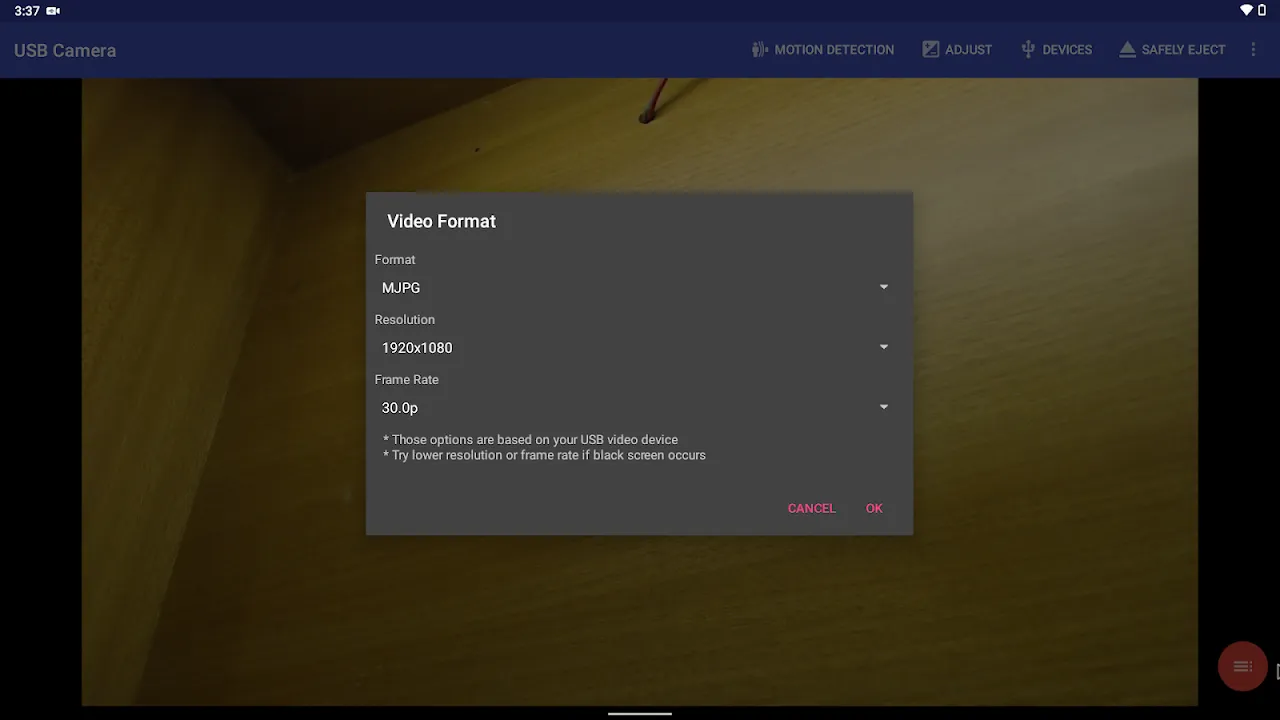Tap the status bar clock

[x=27, y=11]
